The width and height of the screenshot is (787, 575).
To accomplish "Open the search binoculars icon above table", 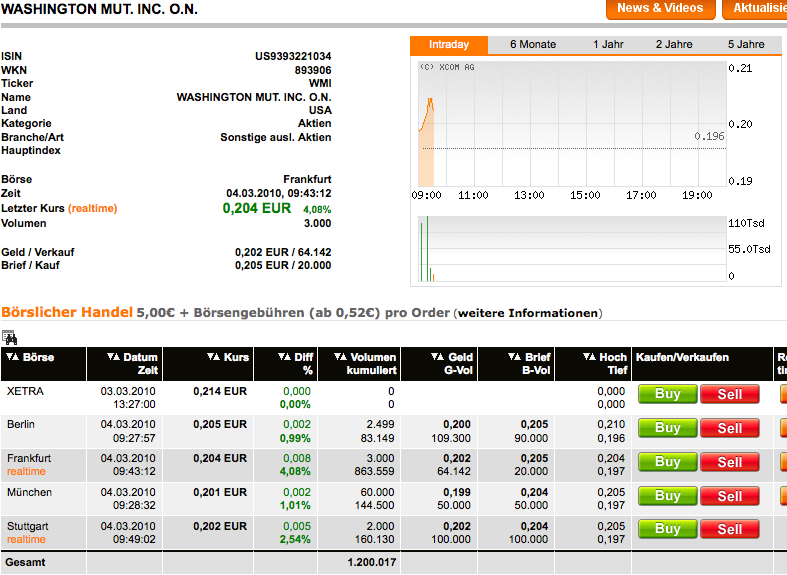I will click(x=9, y=337).
